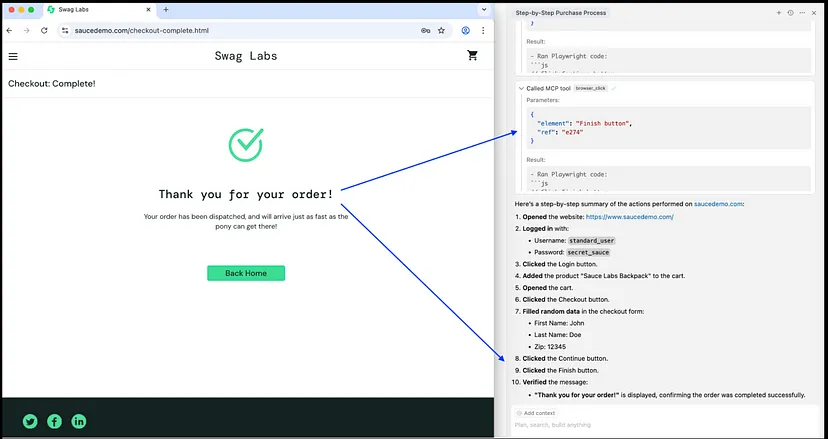The height and width of the screenshot is (439, 828).
Task: Click the 'Thank you for your order!' heading
Action: (x=246, y=194)
